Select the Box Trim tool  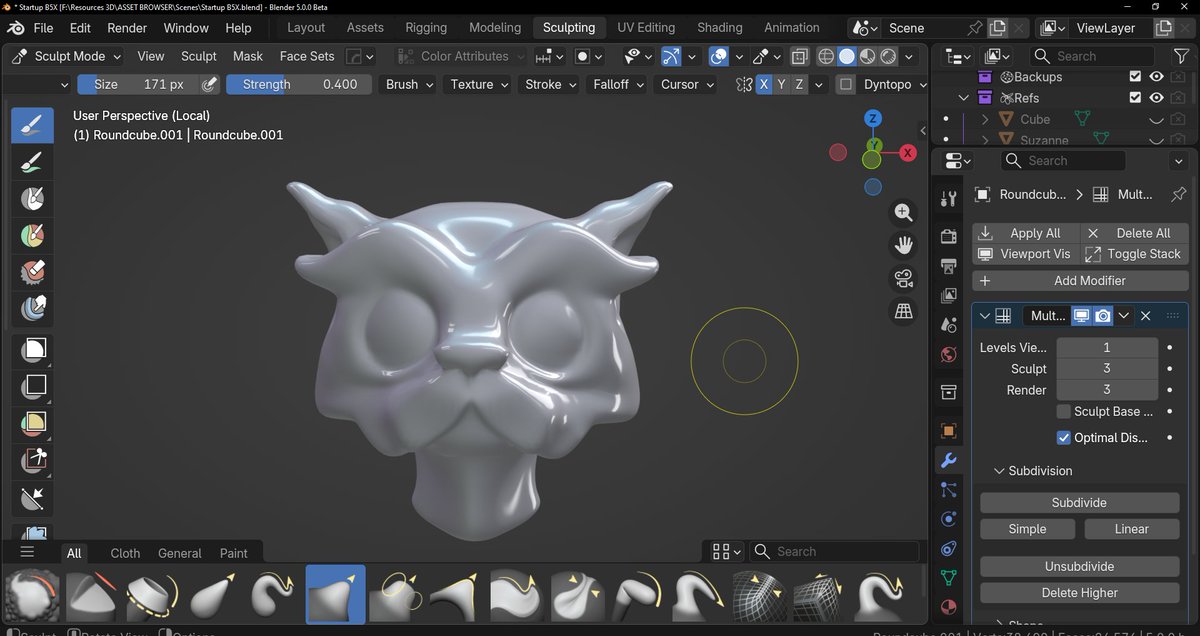tap(34, 460)
